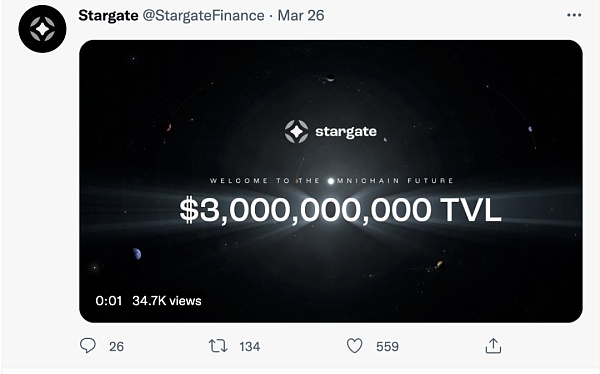
Task: Open the three-dot more options menu
Action: coord(574,15)
